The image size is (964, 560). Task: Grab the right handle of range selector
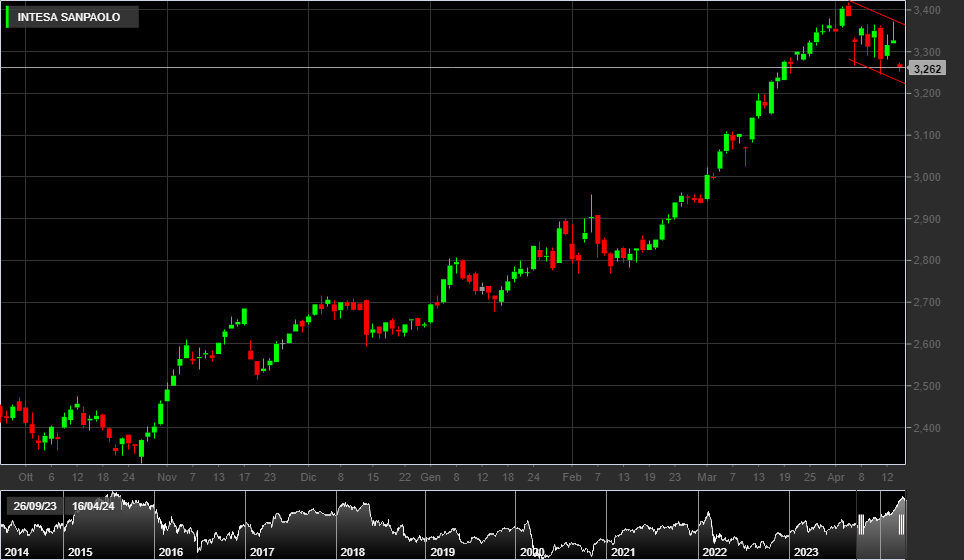[901, 524]
